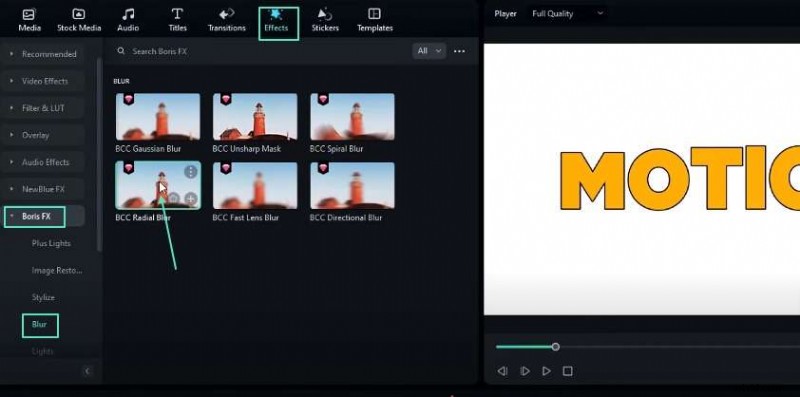Open the three-dot more options menu
The width and height of the screenshot is (800, 397).
tap(459, 51)
